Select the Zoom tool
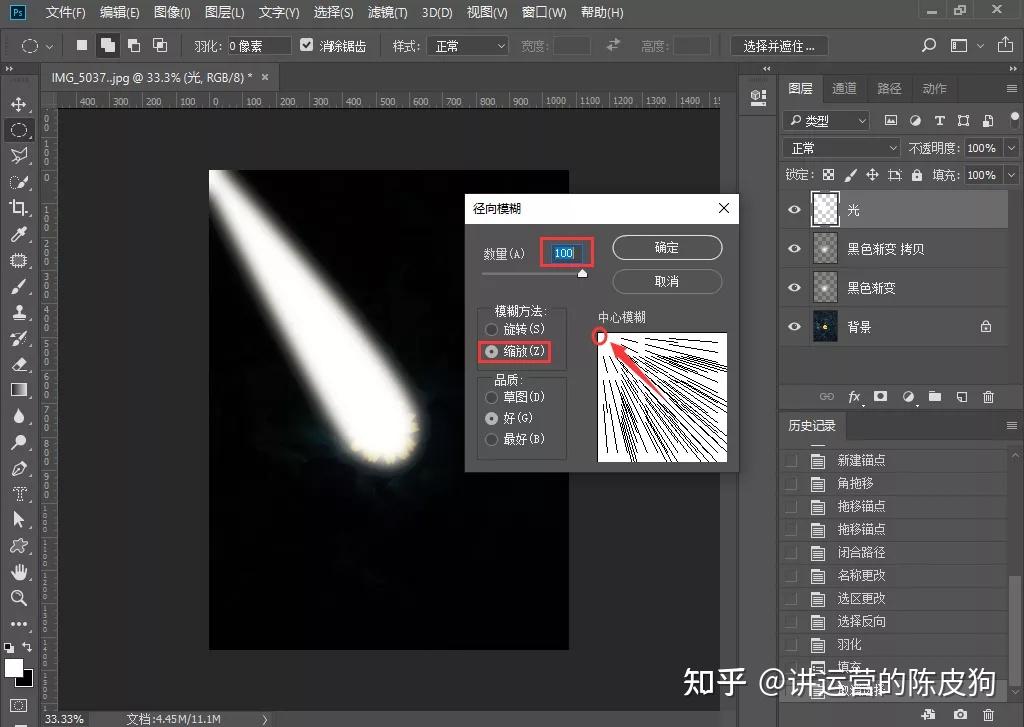Screen dimensions: 1024x727 pyautogui.click(x=19, y=598)
